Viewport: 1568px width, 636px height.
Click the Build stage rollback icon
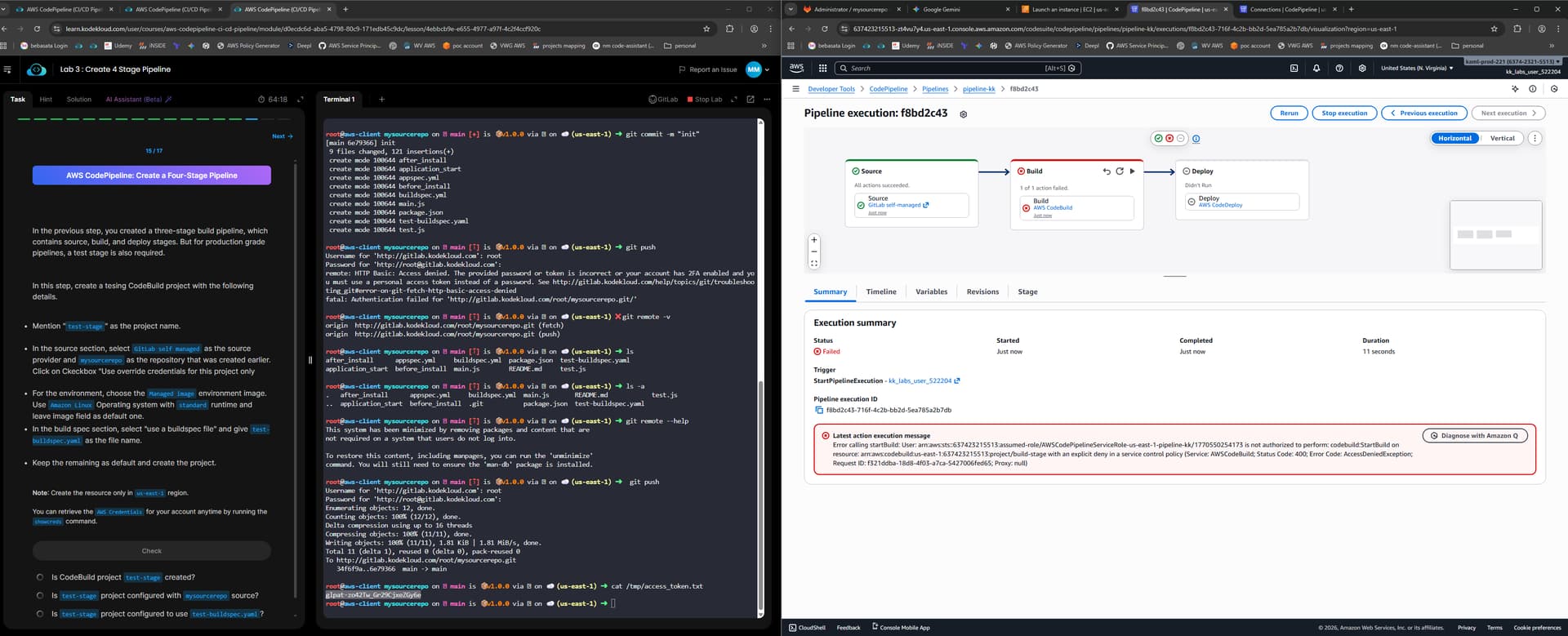click(1107, 171)
